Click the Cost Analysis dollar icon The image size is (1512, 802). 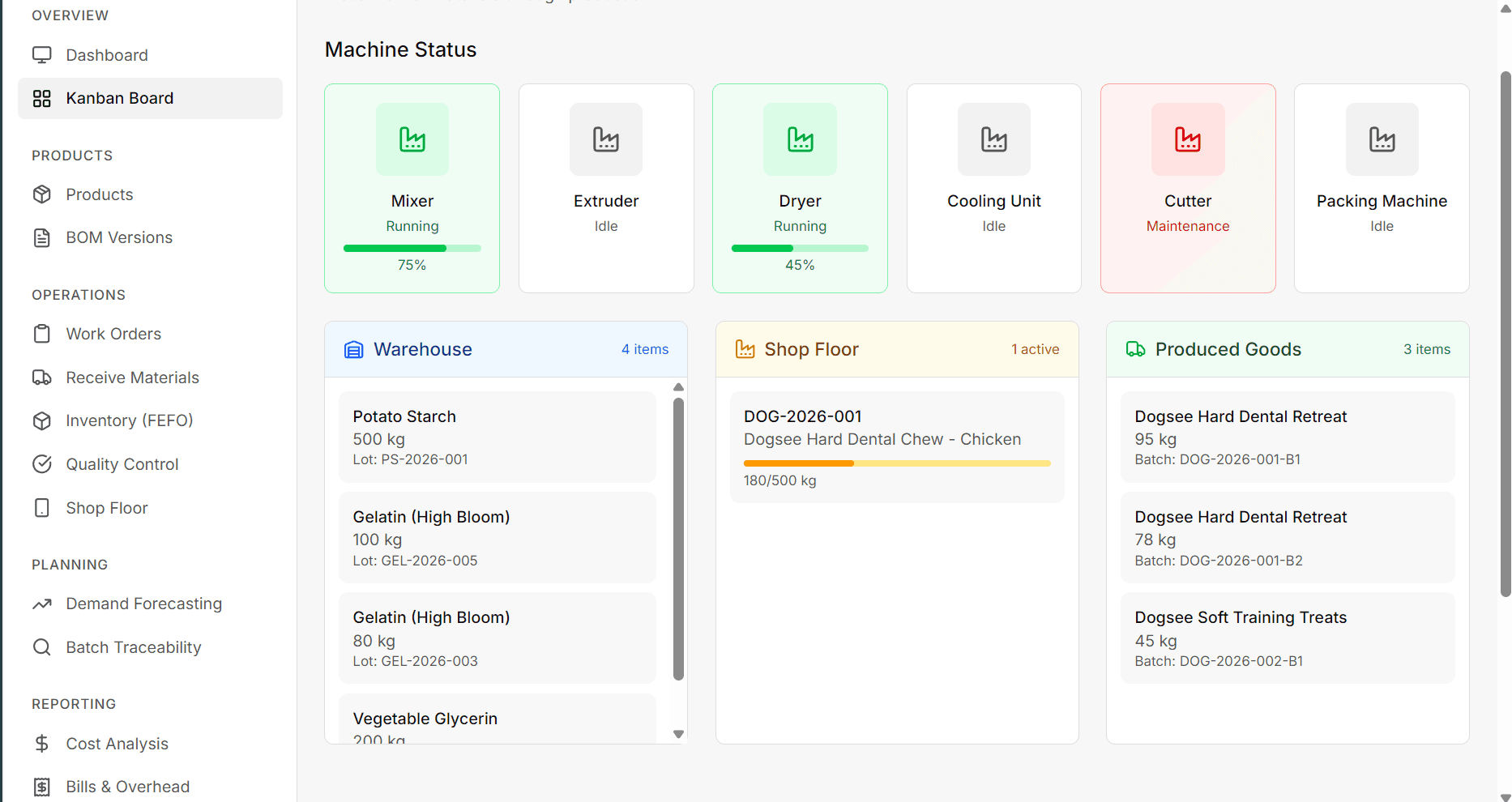(42, 743)
